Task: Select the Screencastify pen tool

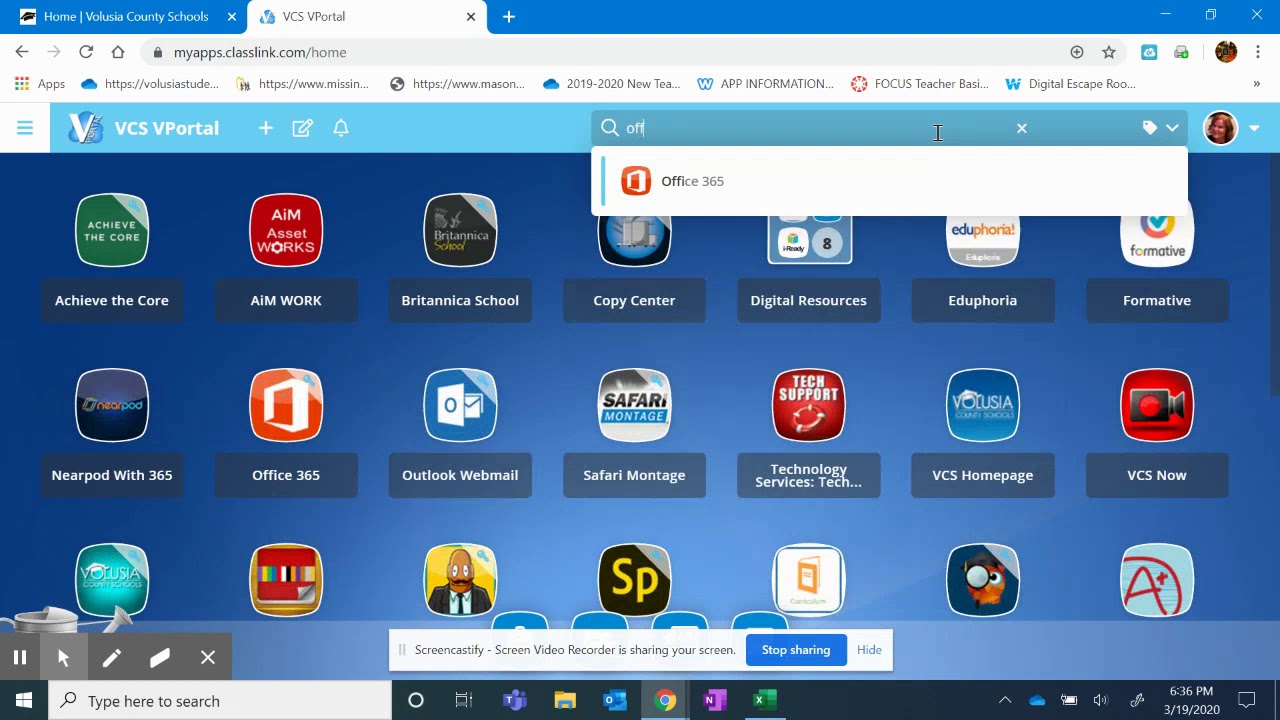Action: tap(111, 657)
